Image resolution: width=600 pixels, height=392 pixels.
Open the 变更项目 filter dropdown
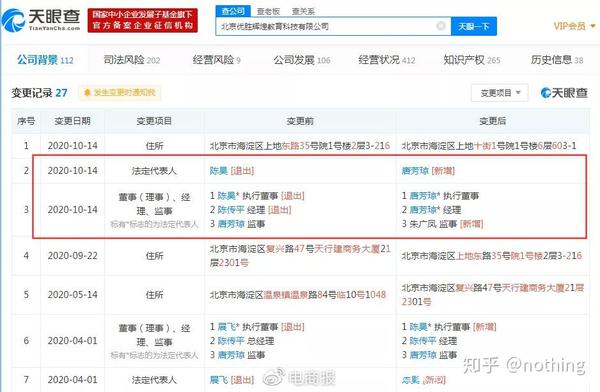coord(500,93)
